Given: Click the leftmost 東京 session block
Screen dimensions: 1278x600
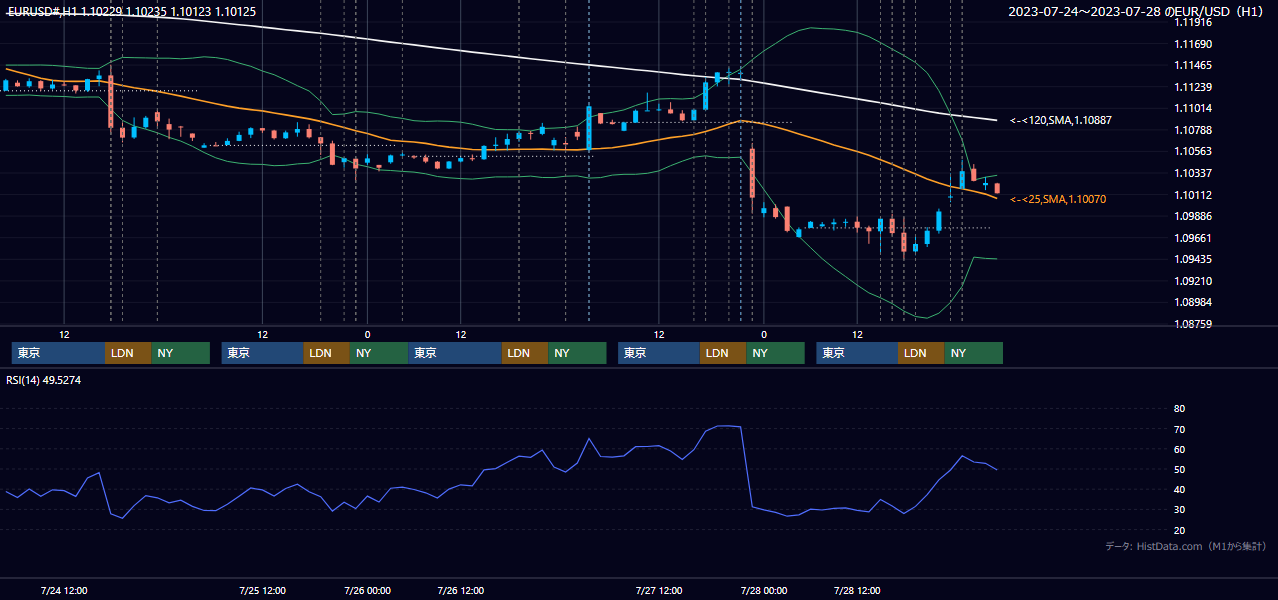Looking at the screenshot, I should point(58,353).
